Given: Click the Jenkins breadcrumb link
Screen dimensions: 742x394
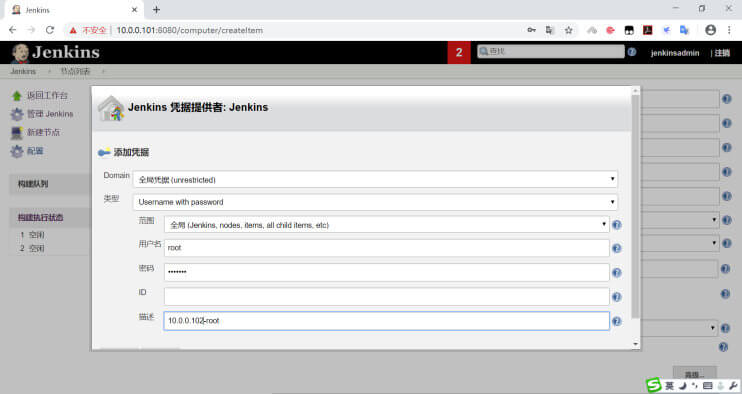Looking at the screenshot, I should 23,71.
